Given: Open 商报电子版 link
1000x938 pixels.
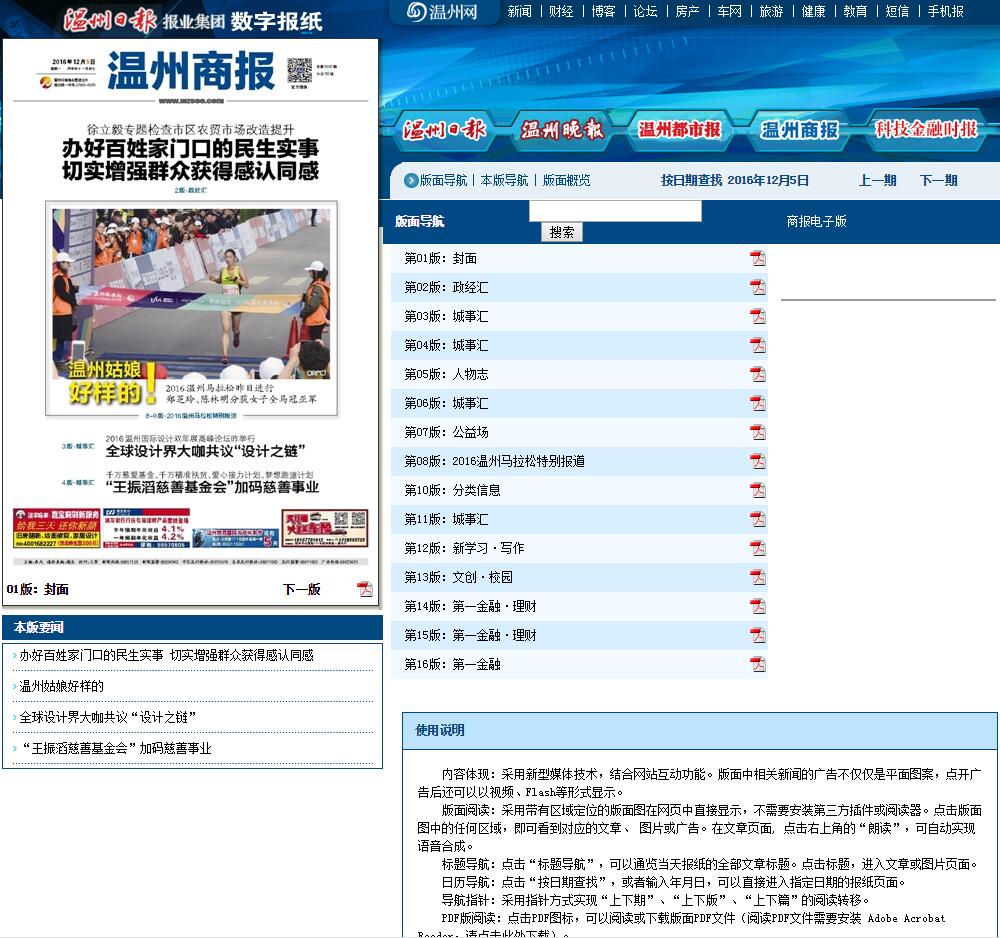Looking at the screenshot, I should click(x=816, y=221).
